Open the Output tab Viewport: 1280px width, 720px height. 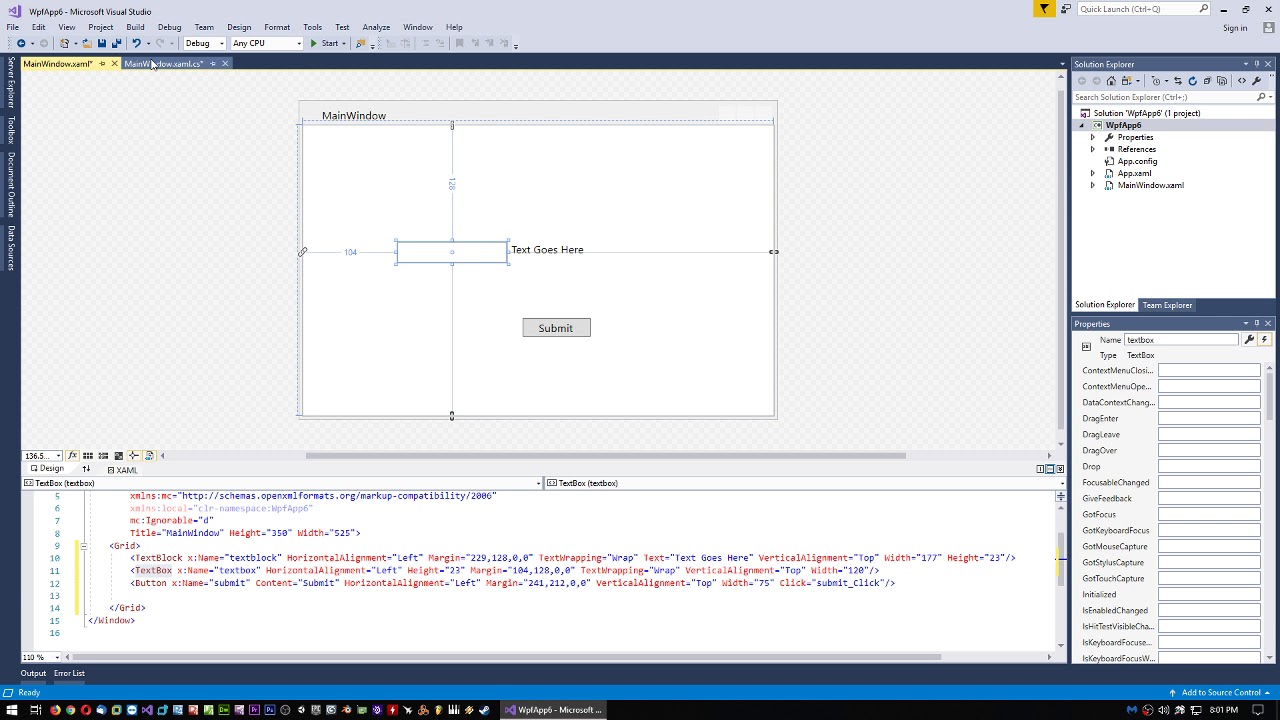coord(33,673)
